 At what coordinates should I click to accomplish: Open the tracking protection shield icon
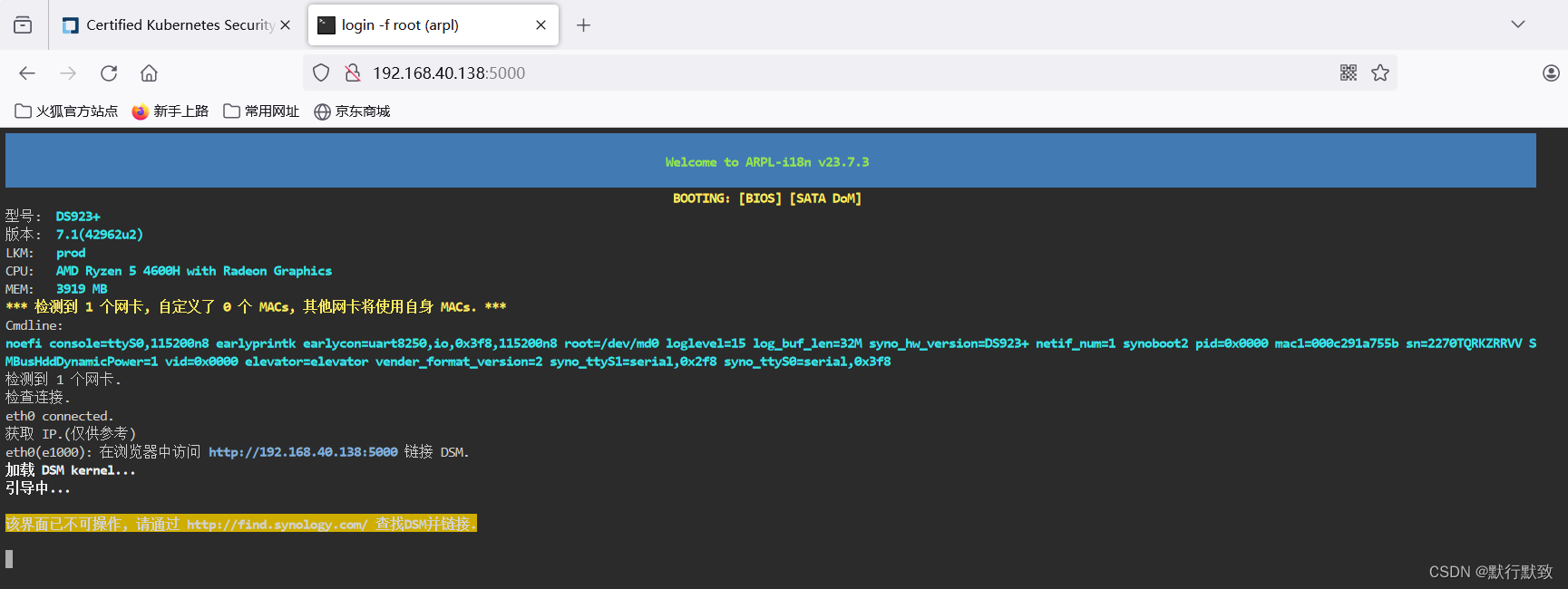pos(321,72)
